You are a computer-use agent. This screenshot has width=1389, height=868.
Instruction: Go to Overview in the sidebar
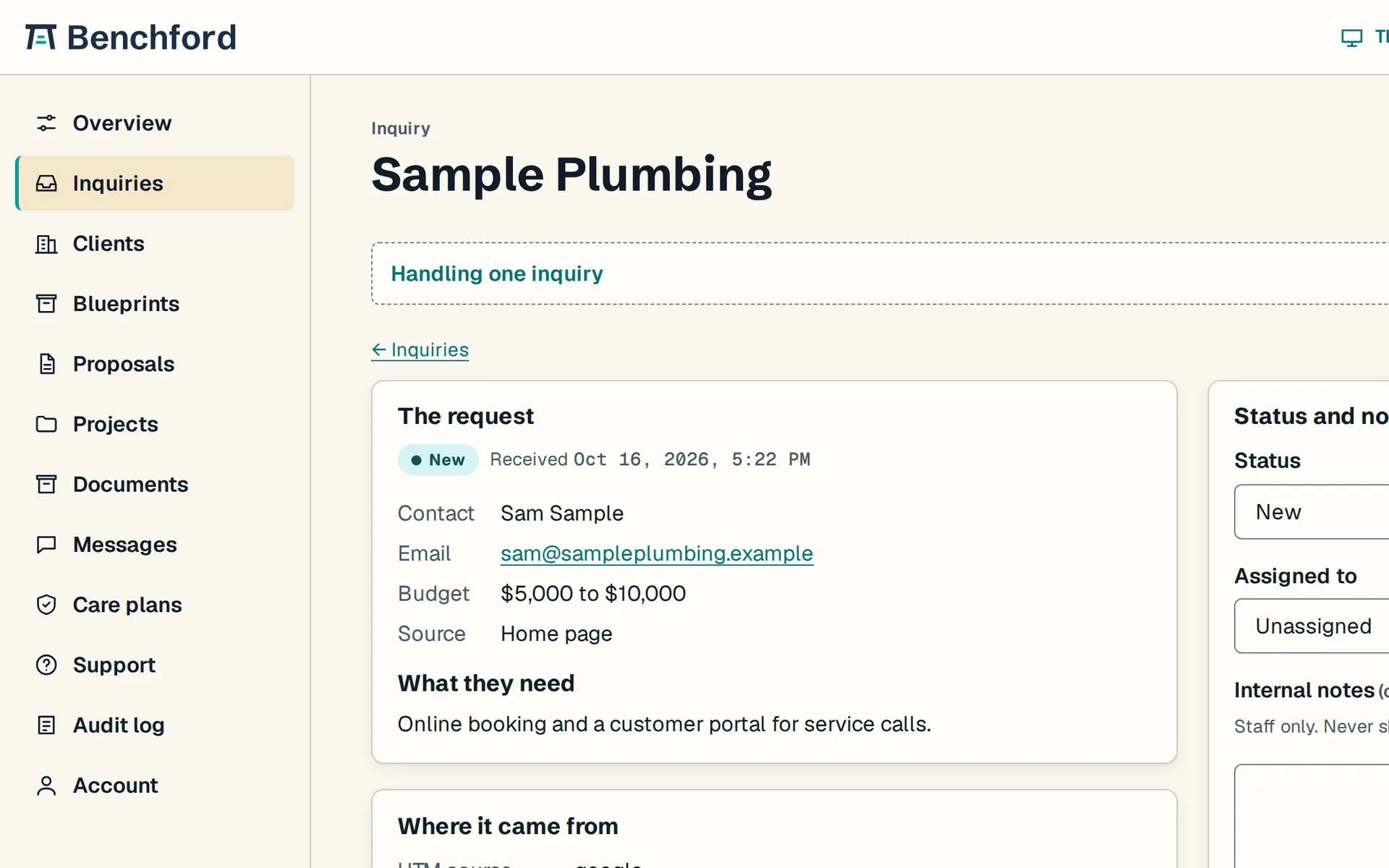[x=155, y=123]
